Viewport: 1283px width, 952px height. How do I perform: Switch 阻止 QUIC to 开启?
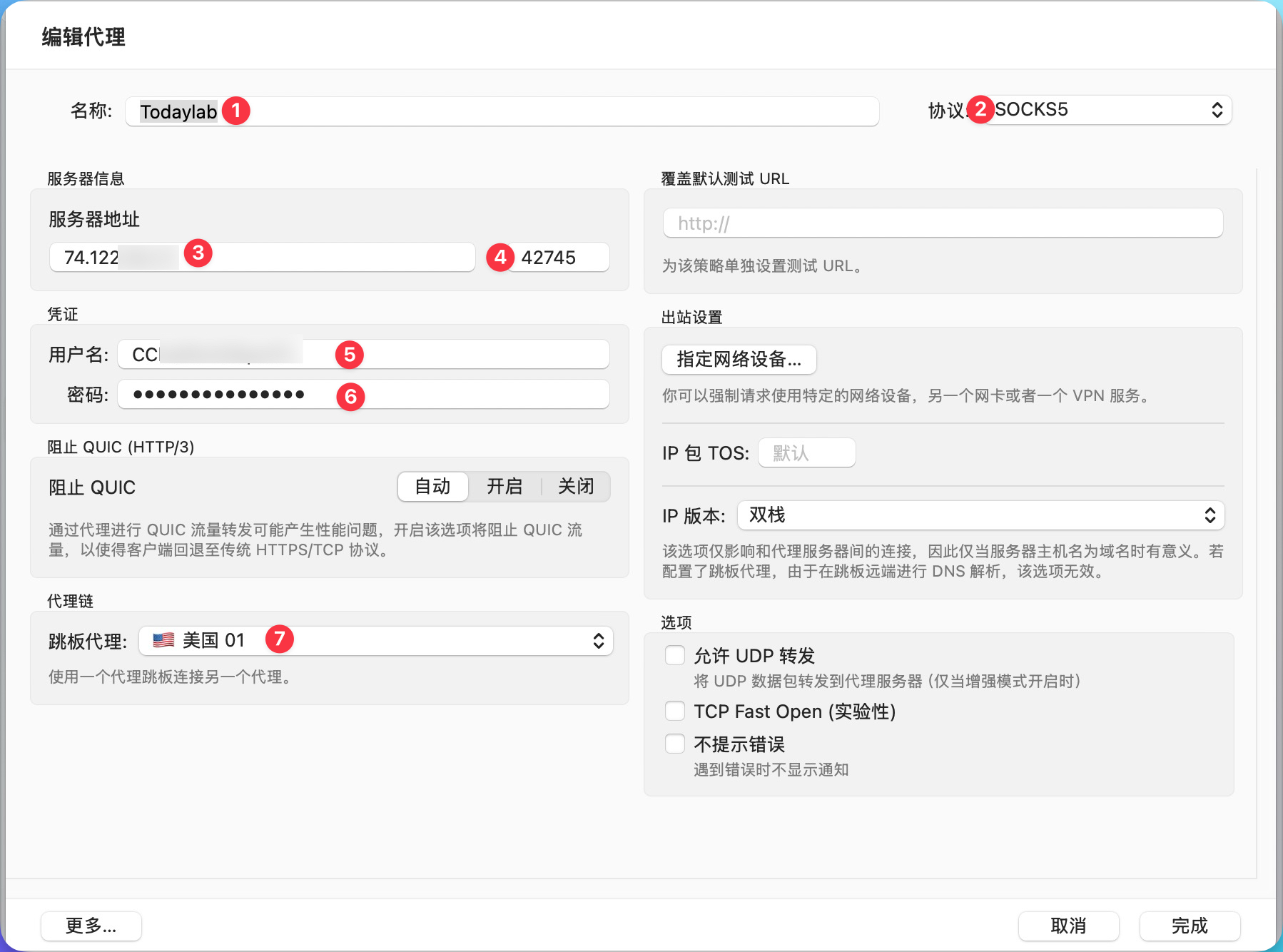pos(504,486)
